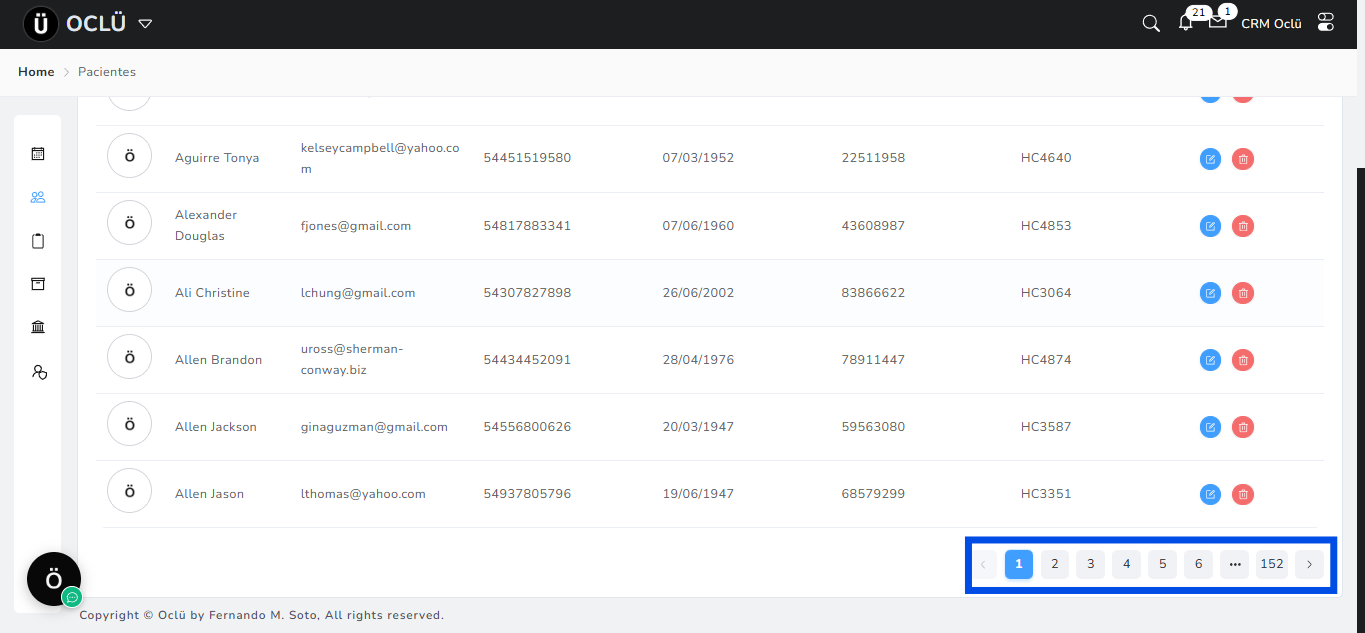
Task: Edit patient Allen Brandon
Action: (1210, 360)
